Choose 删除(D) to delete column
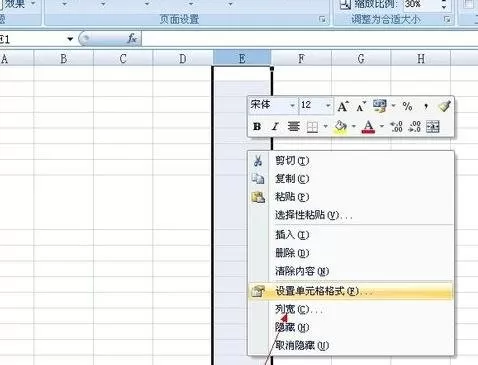Viewport: 478px width, 365px height. [x=351, y=253]
